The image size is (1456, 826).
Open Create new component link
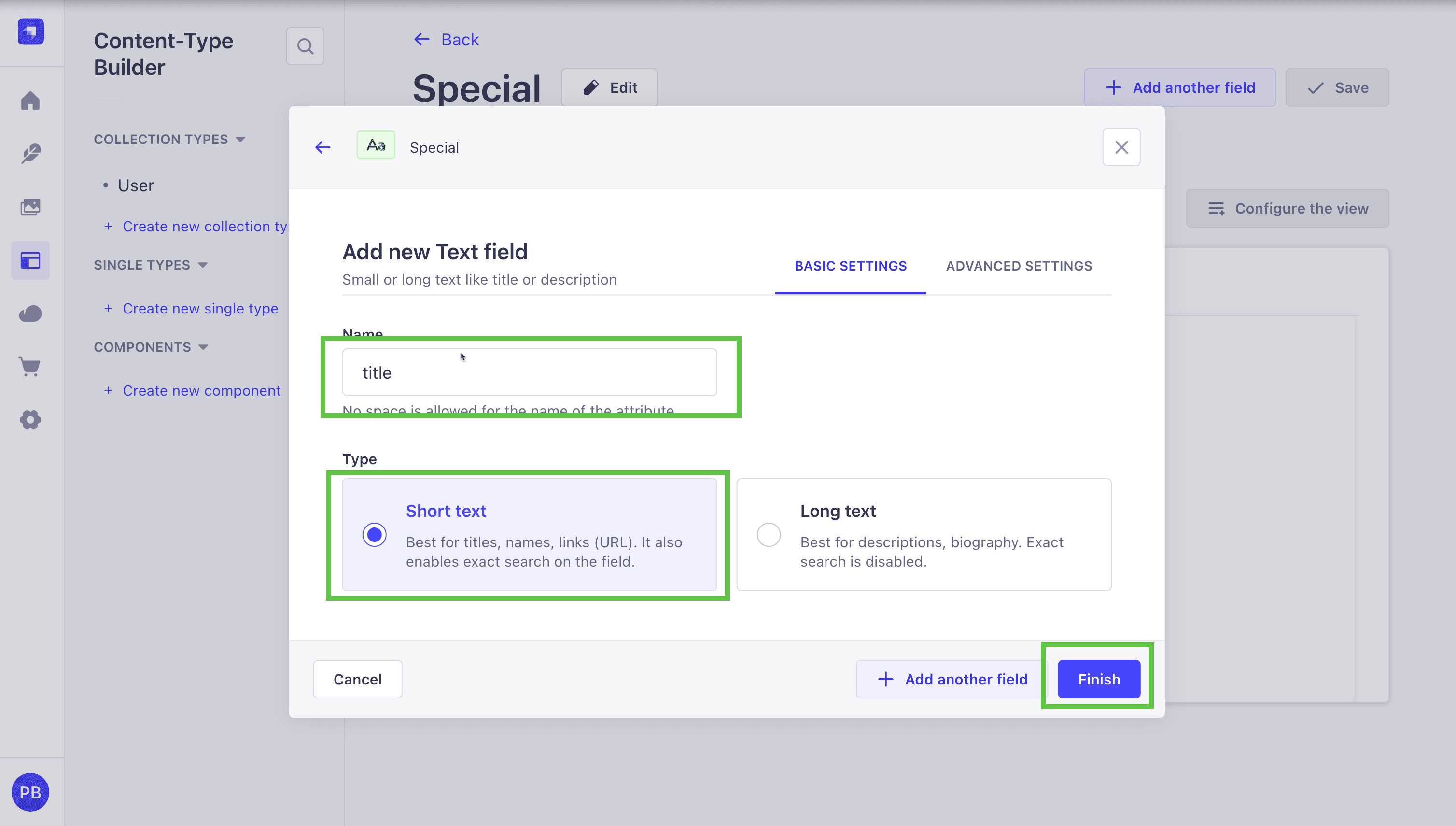[x=192, y=391]
